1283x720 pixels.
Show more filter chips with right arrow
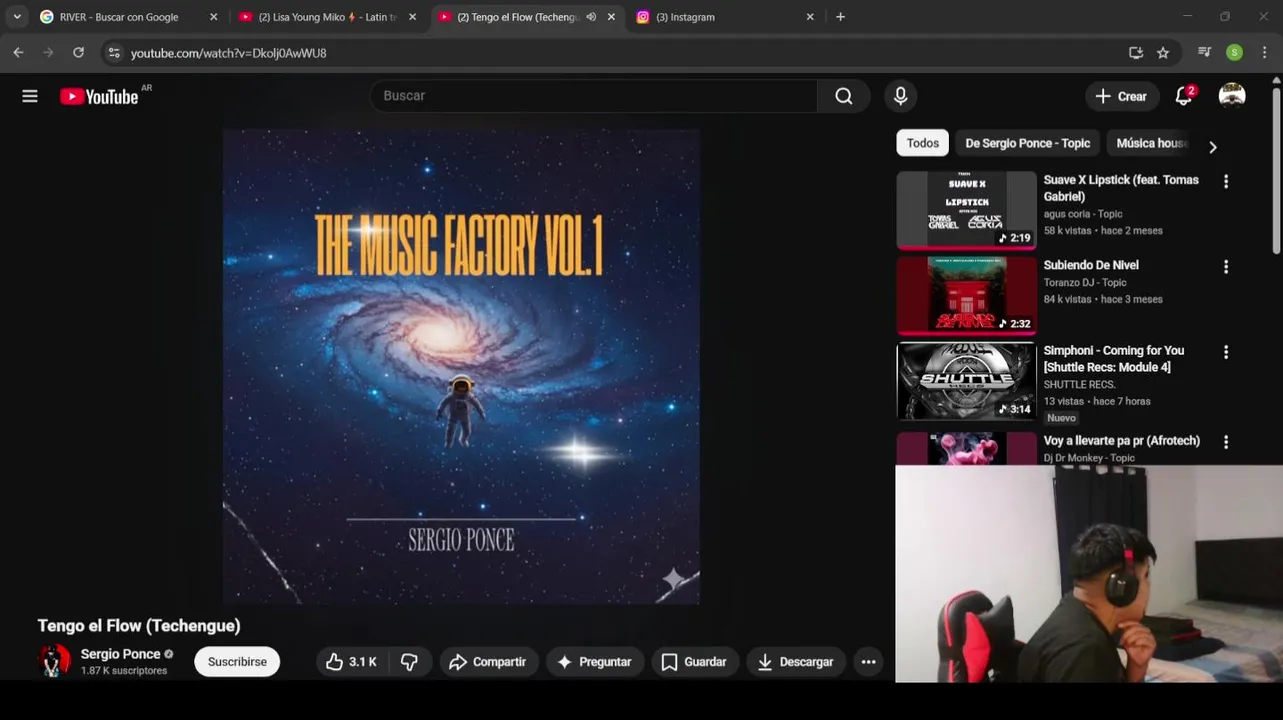tap(1212, 147)
